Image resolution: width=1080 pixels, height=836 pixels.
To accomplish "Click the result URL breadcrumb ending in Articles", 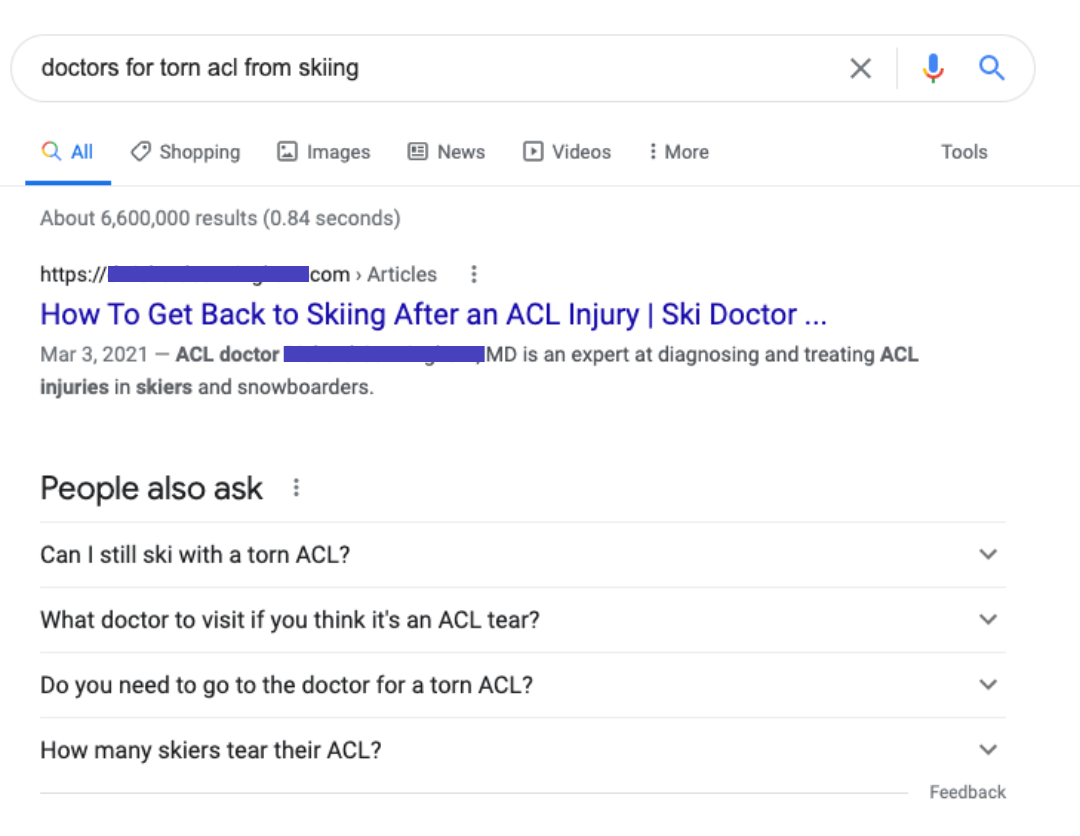I will click(238, 274).
